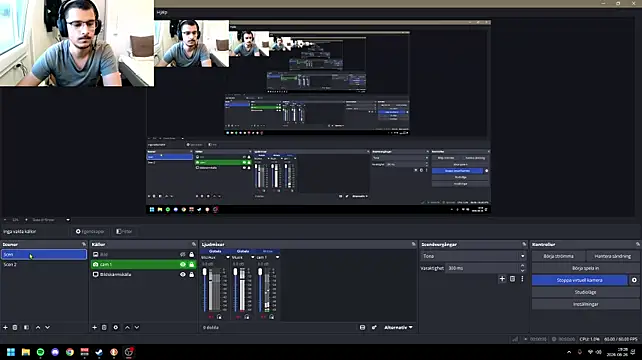Viewport: 642px width, 360px height.
Task: Remove the selected scene with the Scener trash icon
Action: point(15,328)
